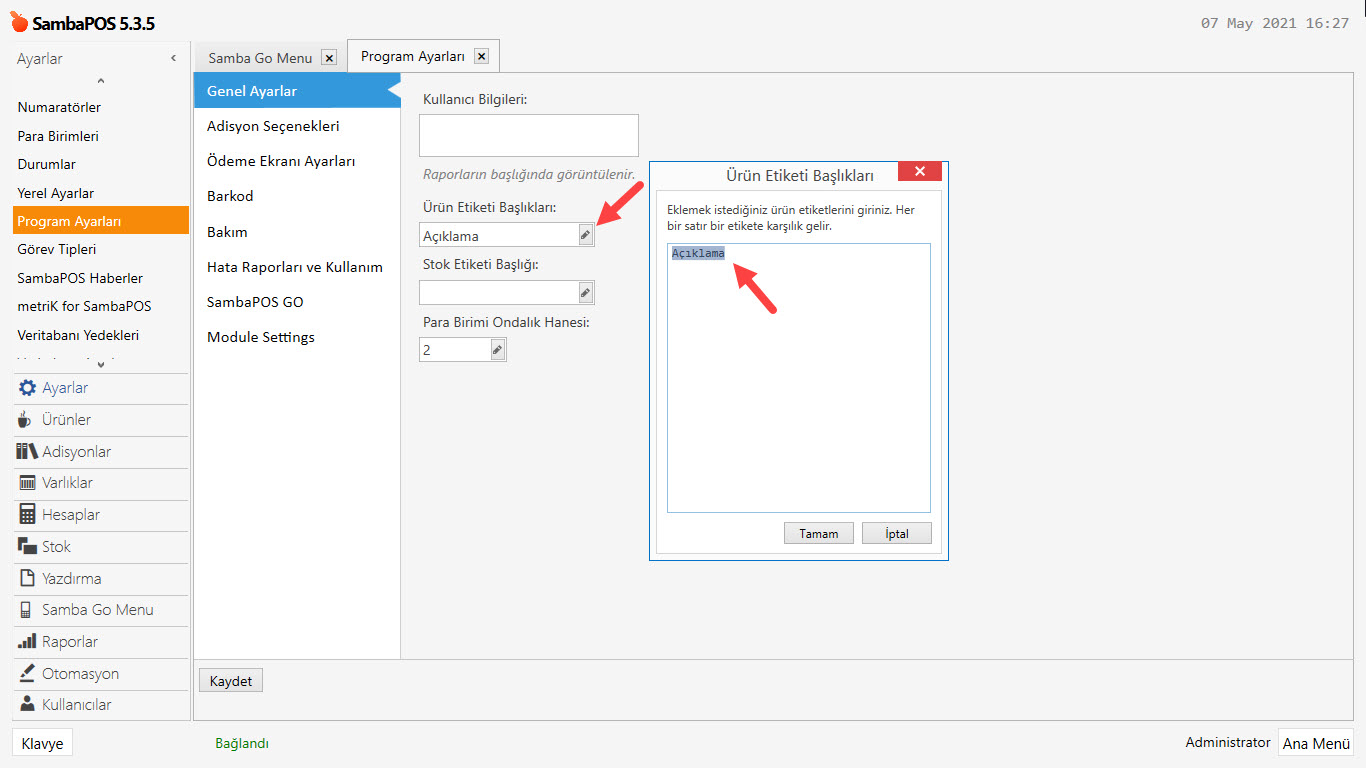Select Veritabanı Yedekleri in settings list
This screenshot has height=768, width=1366.
[78, 335]
